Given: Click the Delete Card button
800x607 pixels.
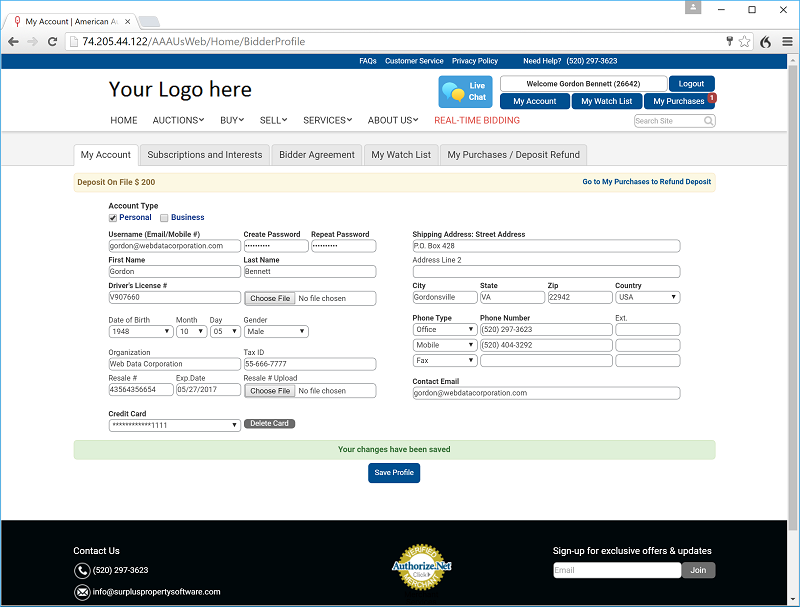Looking at the screenshot, I should [269, 423].
